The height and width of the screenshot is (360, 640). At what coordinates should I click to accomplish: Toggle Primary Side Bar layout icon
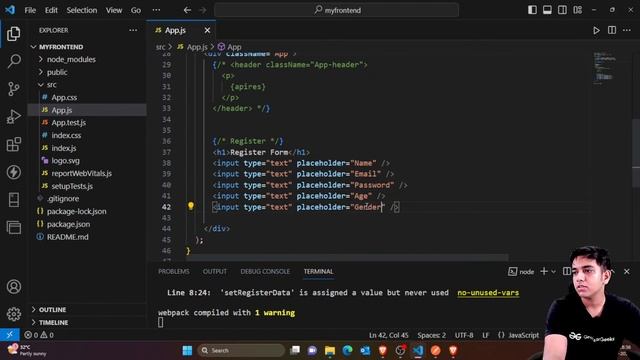coord(532,10)
